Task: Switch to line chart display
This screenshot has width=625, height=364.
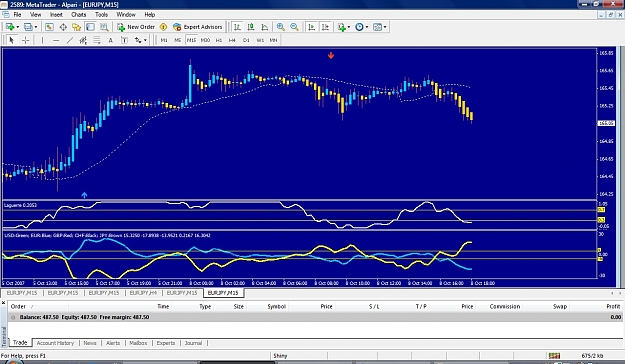Action: [265, 27]
